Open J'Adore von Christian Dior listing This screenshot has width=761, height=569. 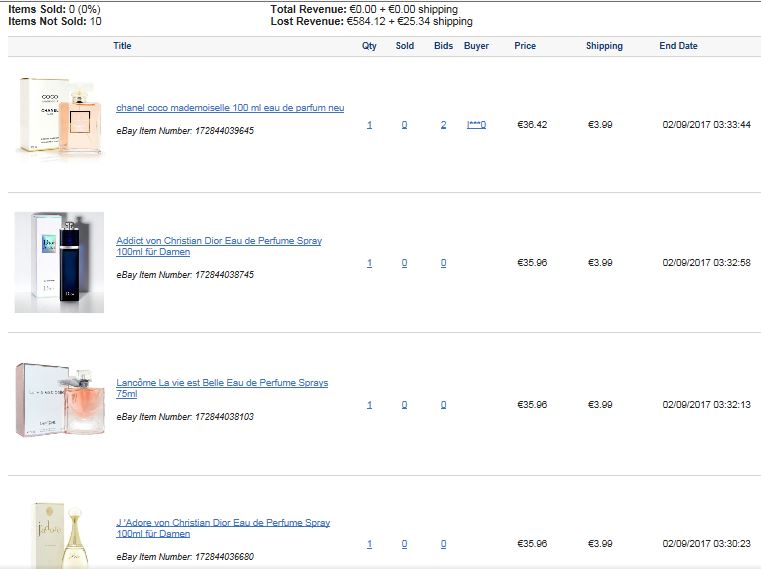coord(223,528)
